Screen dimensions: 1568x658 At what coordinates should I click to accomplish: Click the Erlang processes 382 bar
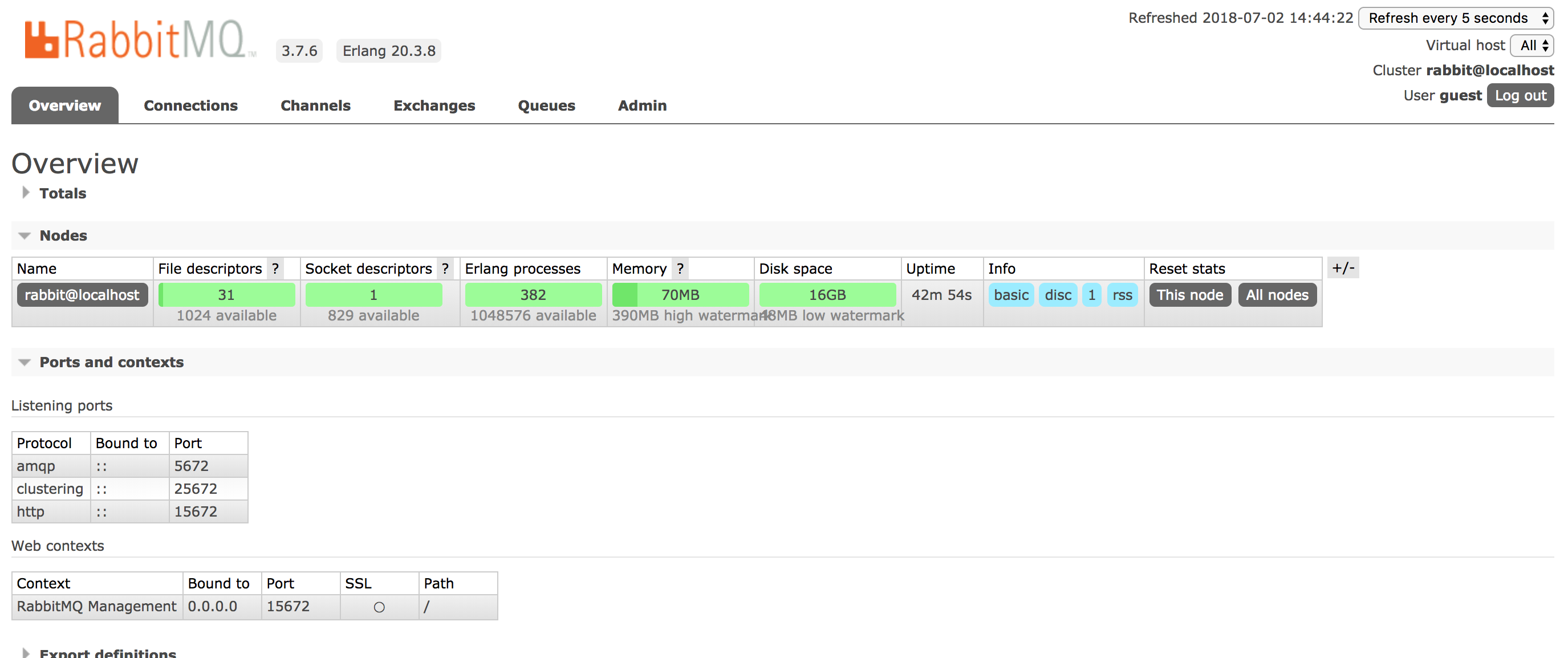coord(533,295)
